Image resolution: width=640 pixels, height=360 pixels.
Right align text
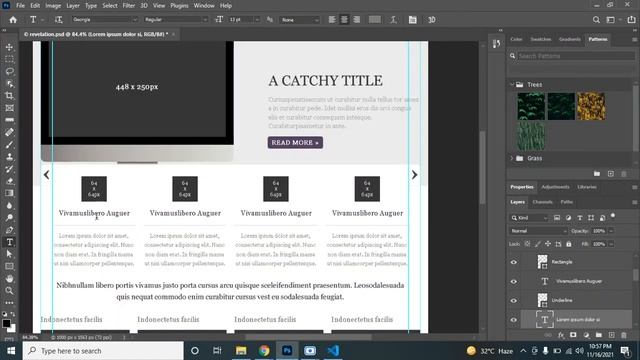click(356, 20)
